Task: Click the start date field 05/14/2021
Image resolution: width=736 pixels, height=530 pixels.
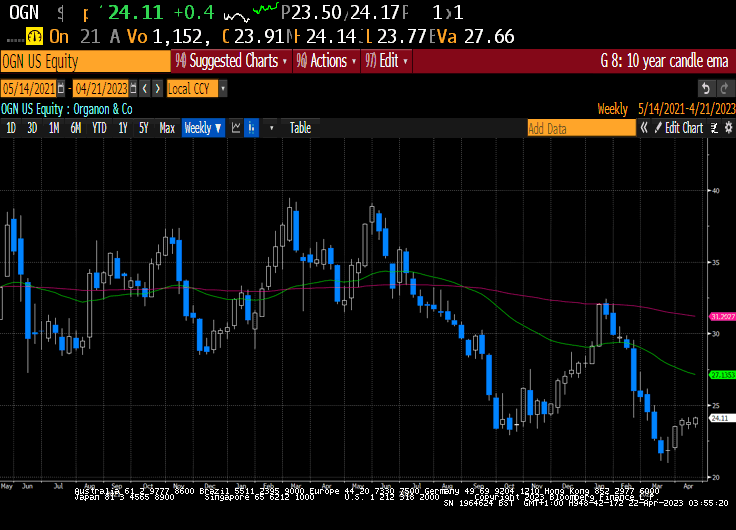Action: (29, 88)
